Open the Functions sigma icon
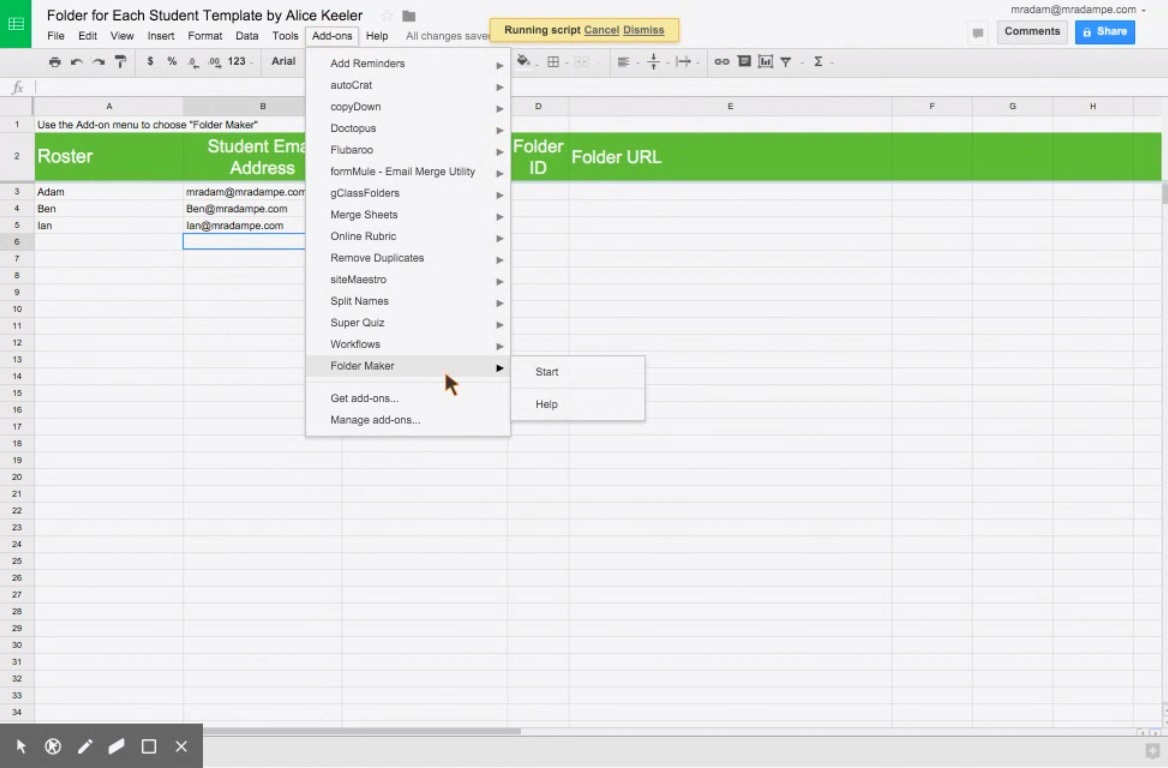Viewport: 1168px width, 768px height. point(818,62)
